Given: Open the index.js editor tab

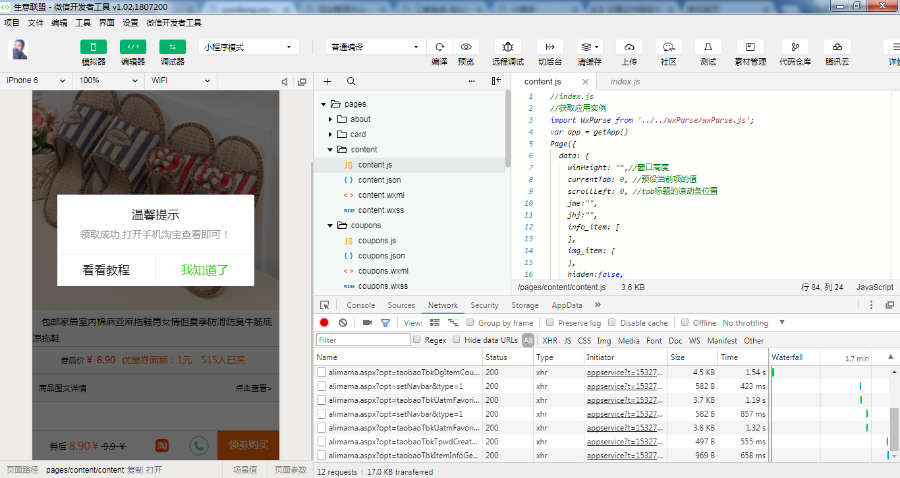Looking at the screenshot, I should point(624,81).
